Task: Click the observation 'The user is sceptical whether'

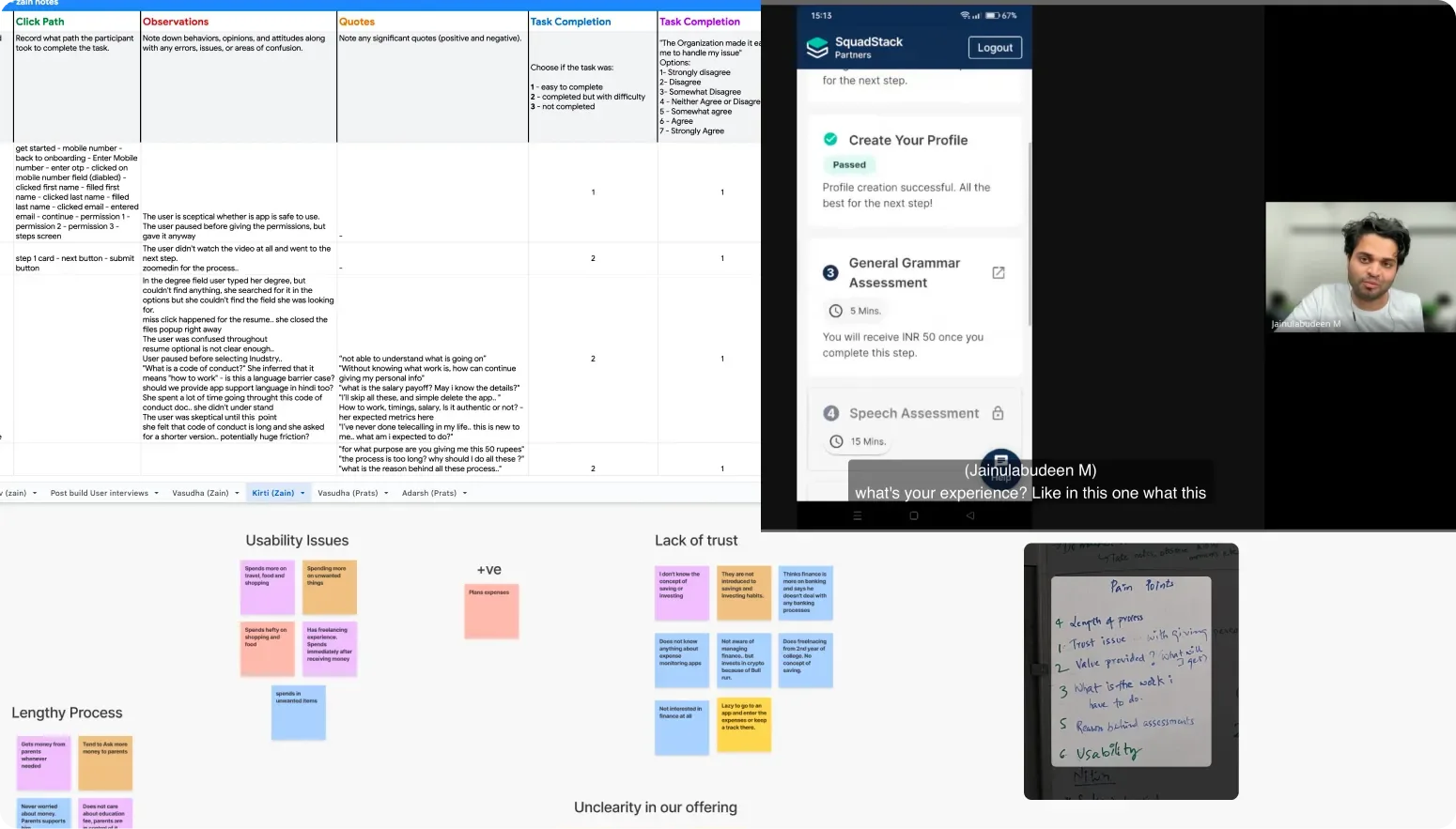Action: coord(239,192)
